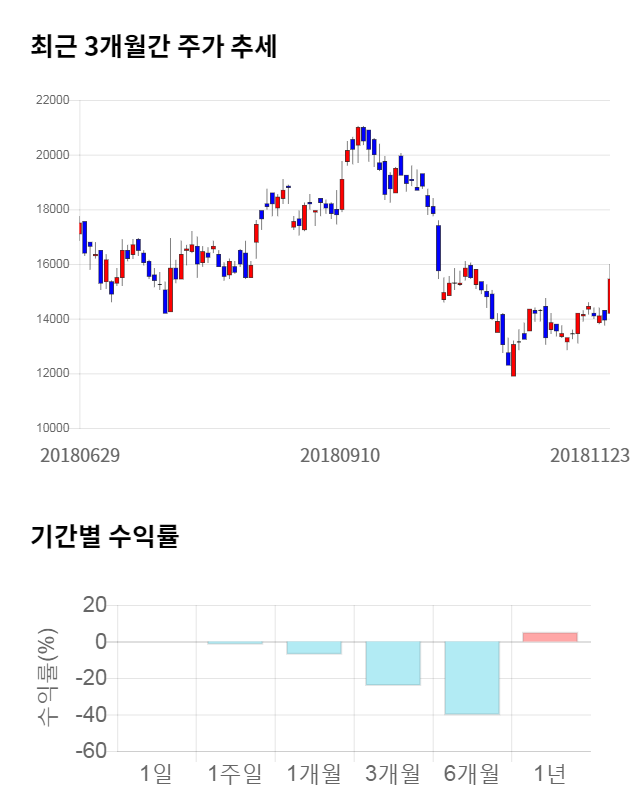This screenshot has width=640, height=810.
Task: Click the red 1년 return bar
Action: click(550, 637)
